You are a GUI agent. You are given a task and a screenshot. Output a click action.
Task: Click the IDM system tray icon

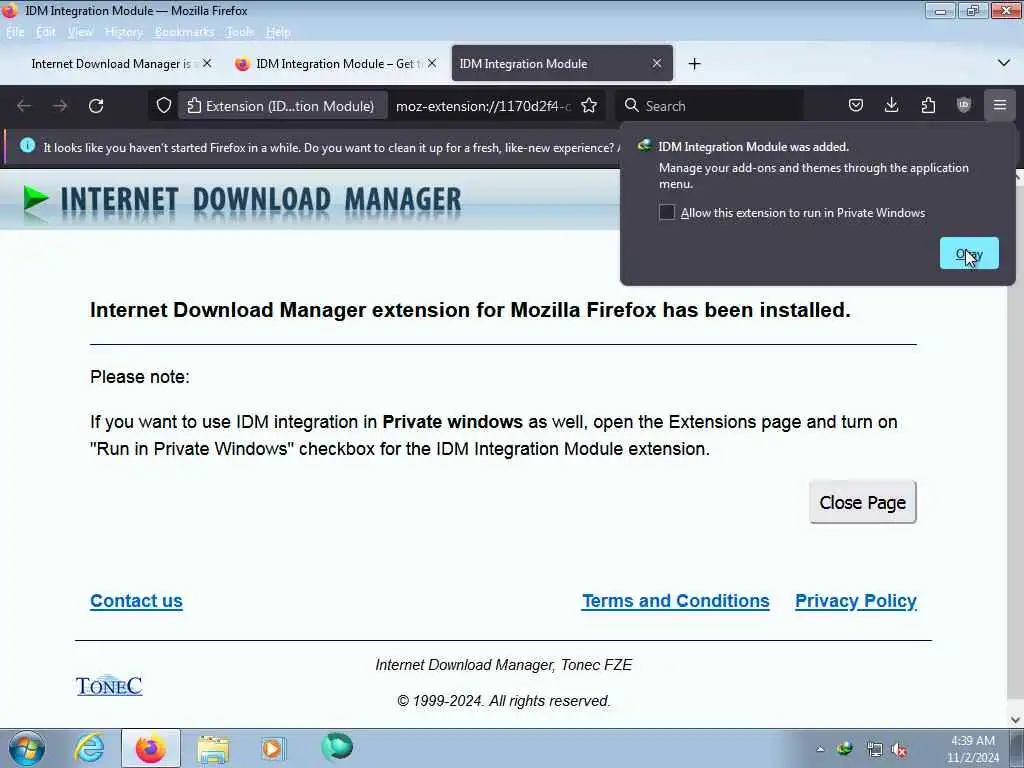click(845, 748)
